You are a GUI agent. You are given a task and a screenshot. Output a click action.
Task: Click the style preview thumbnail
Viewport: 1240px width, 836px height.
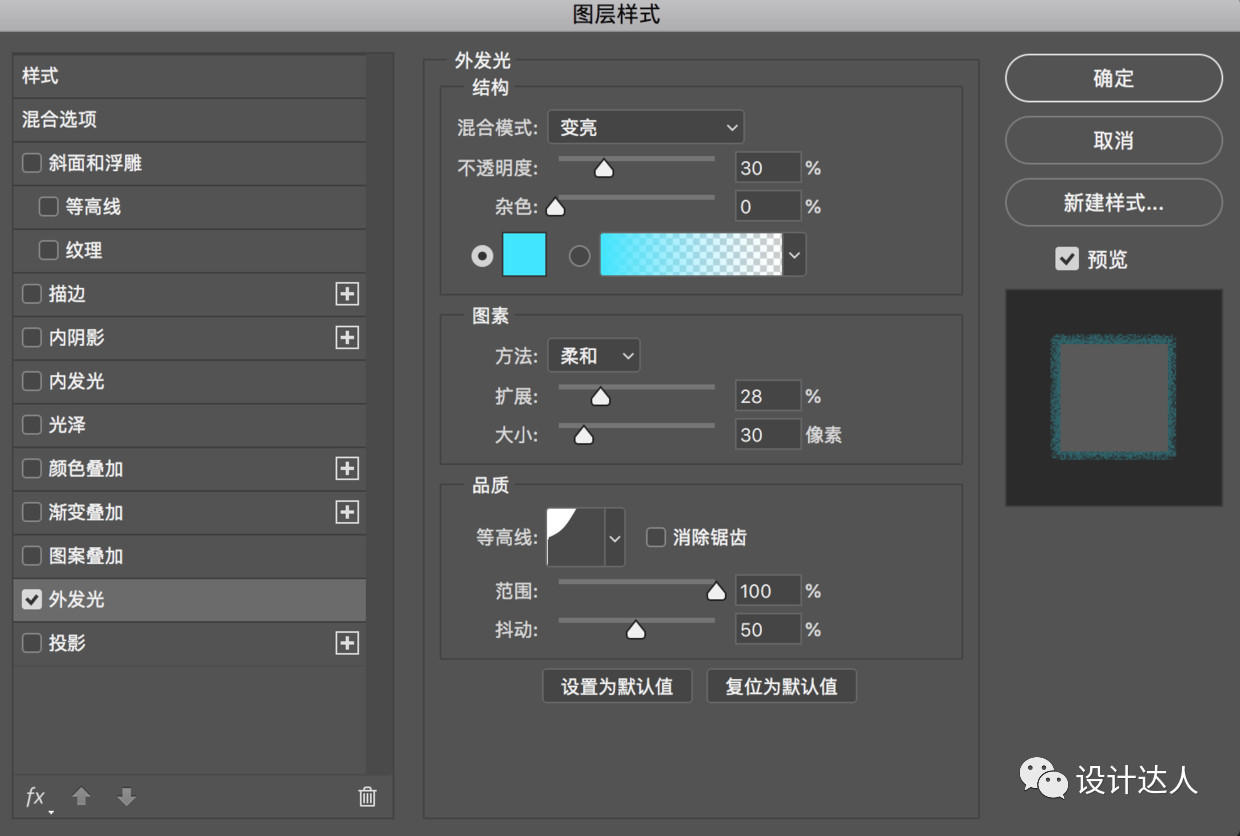1113,397
